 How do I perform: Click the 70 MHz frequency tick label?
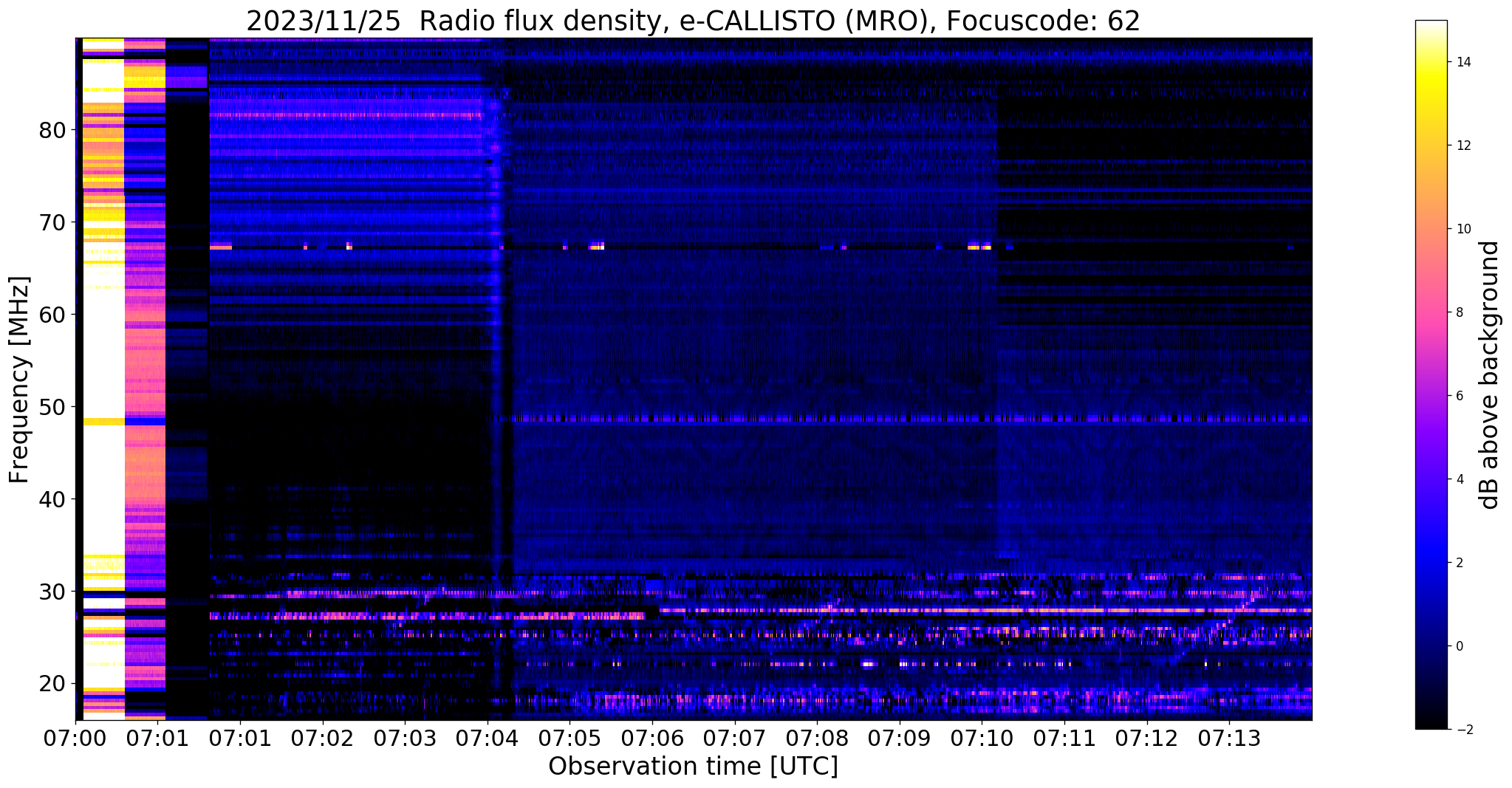coord(52,222)
